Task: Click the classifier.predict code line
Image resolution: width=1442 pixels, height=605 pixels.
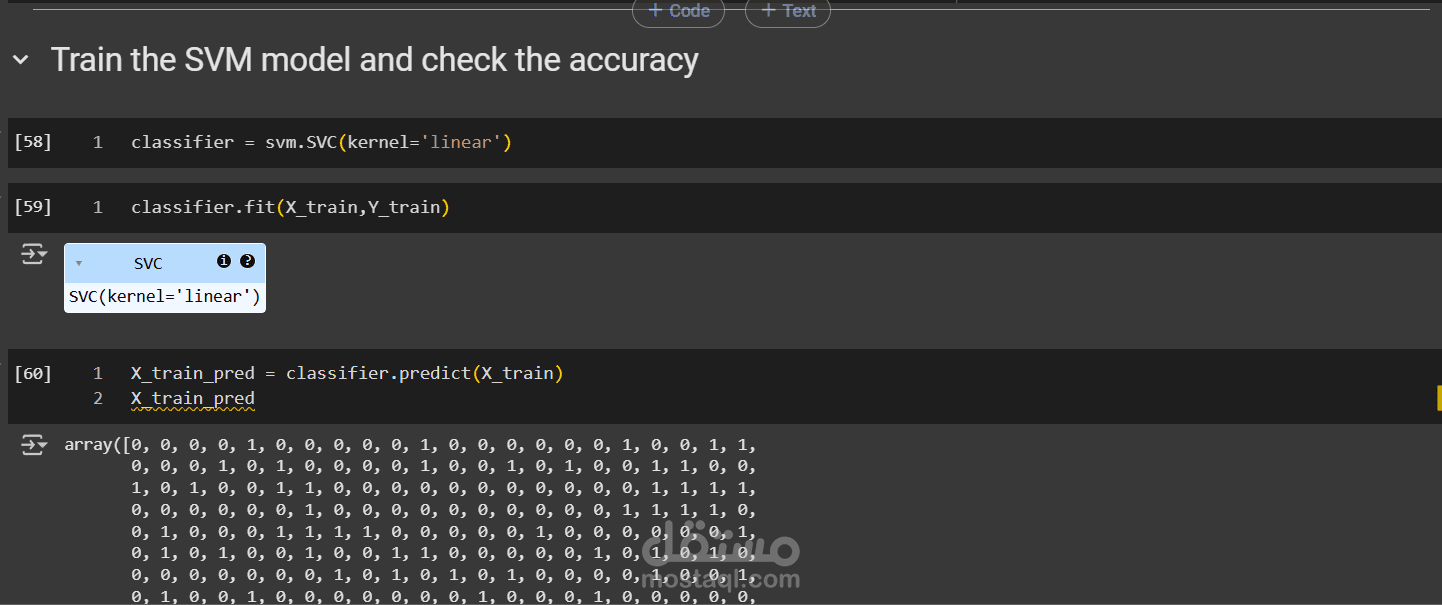Action: tap(347, 373)
